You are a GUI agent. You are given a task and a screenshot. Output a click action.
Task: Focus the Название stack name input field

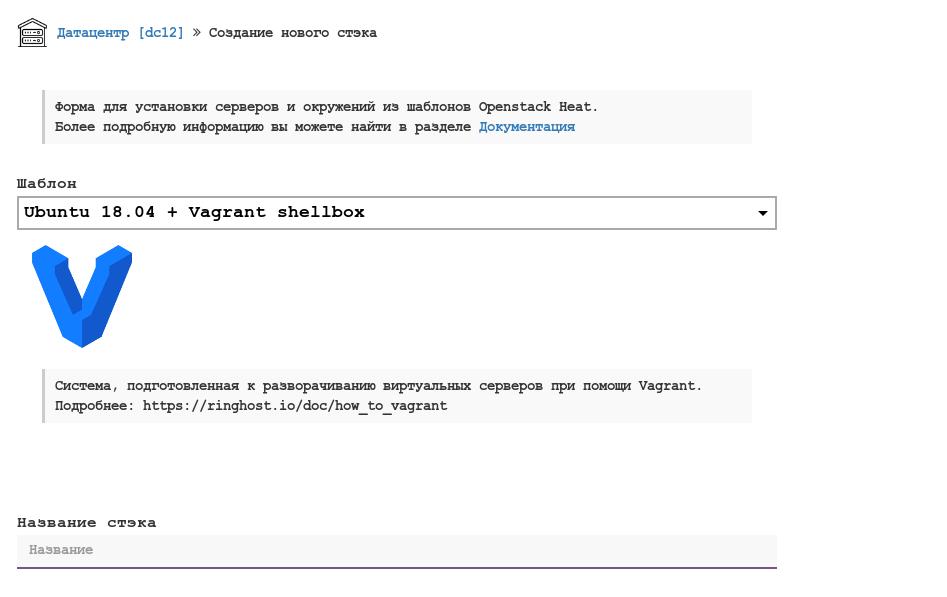(396, 550)
